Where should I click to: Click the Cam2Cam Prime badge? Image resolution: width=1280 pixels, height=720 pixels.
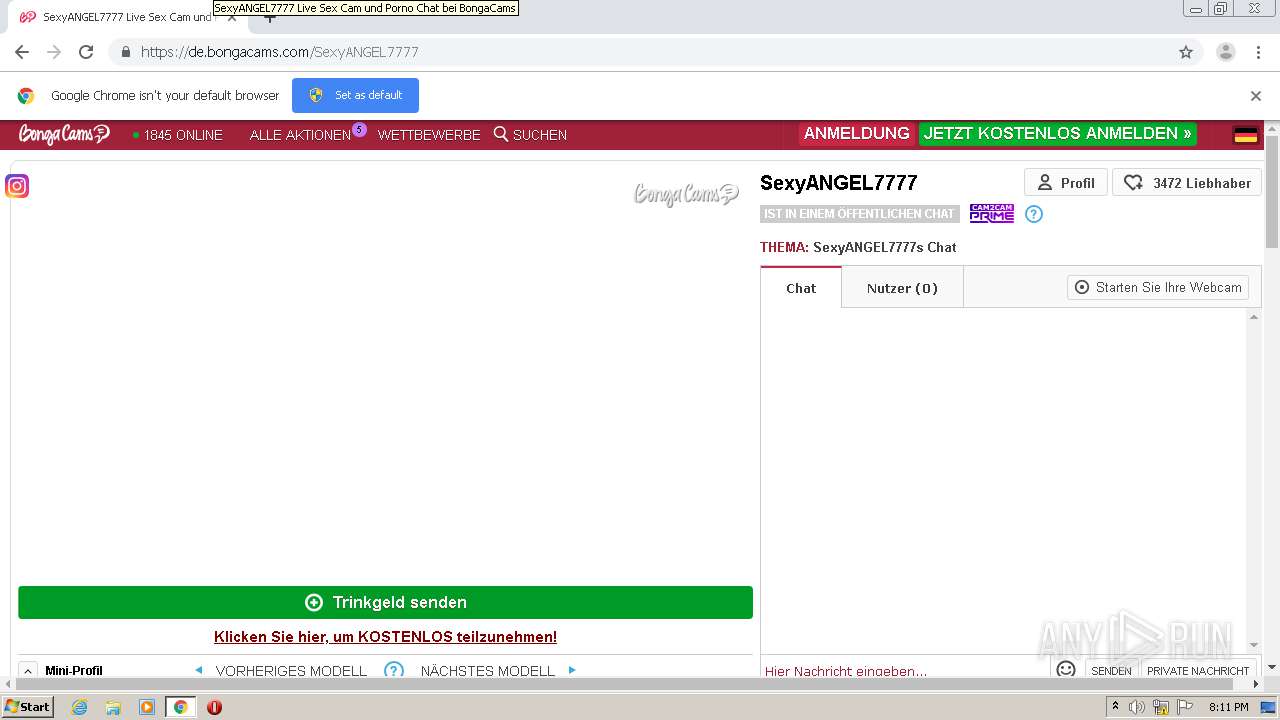(x=992, y=213)
